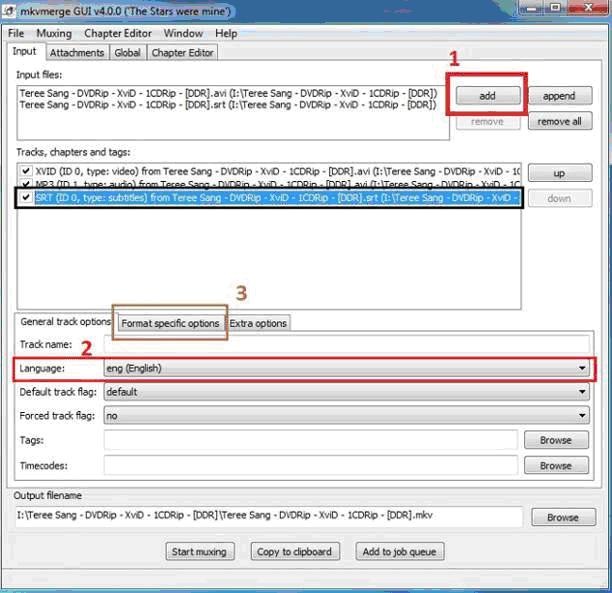Screen dimensions: 612x593
Task: Switch to the Attachments tab
Action: 77,53
